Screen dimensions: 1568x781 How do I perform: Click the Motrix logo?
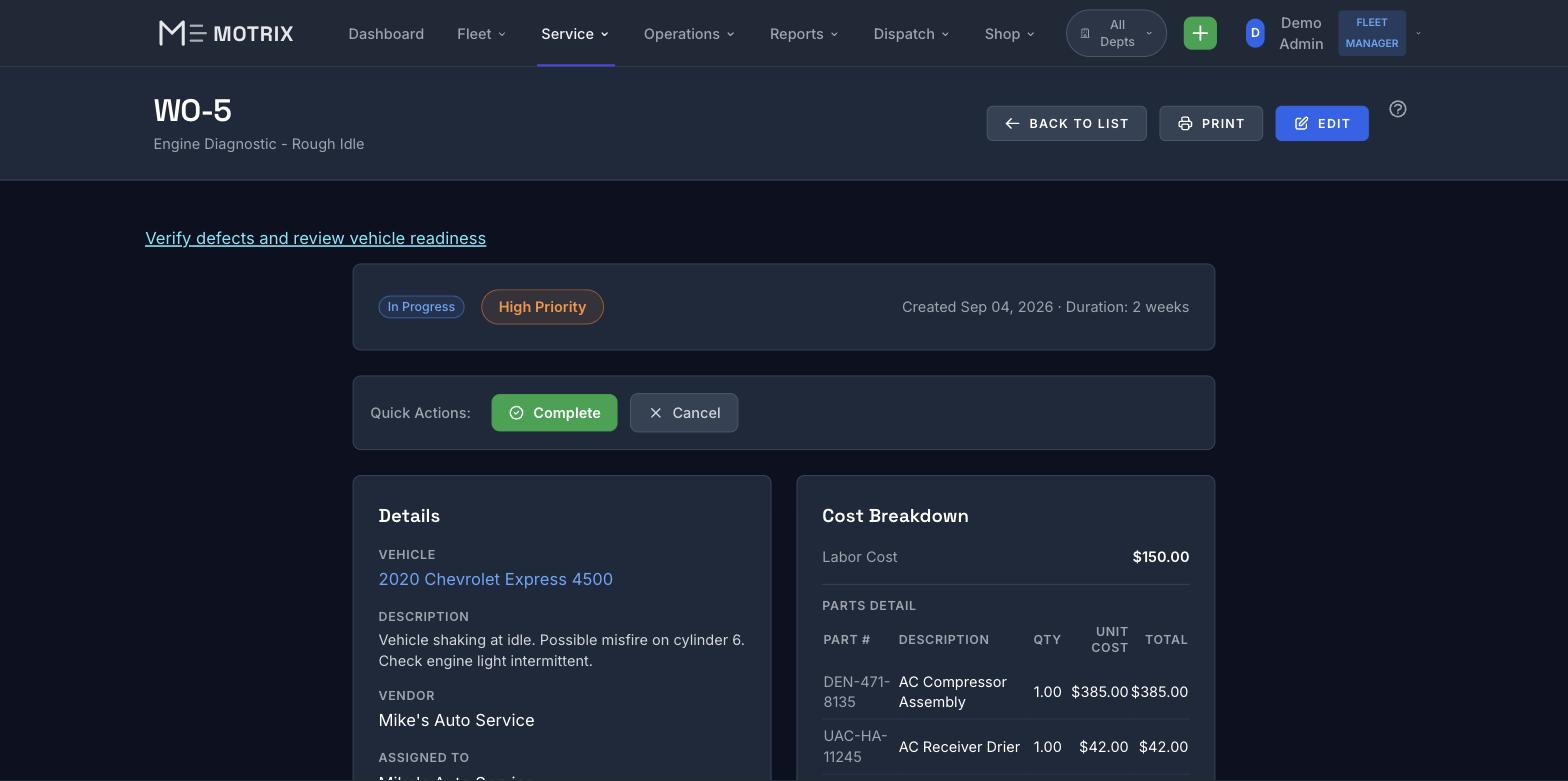[x=226, y=33]
